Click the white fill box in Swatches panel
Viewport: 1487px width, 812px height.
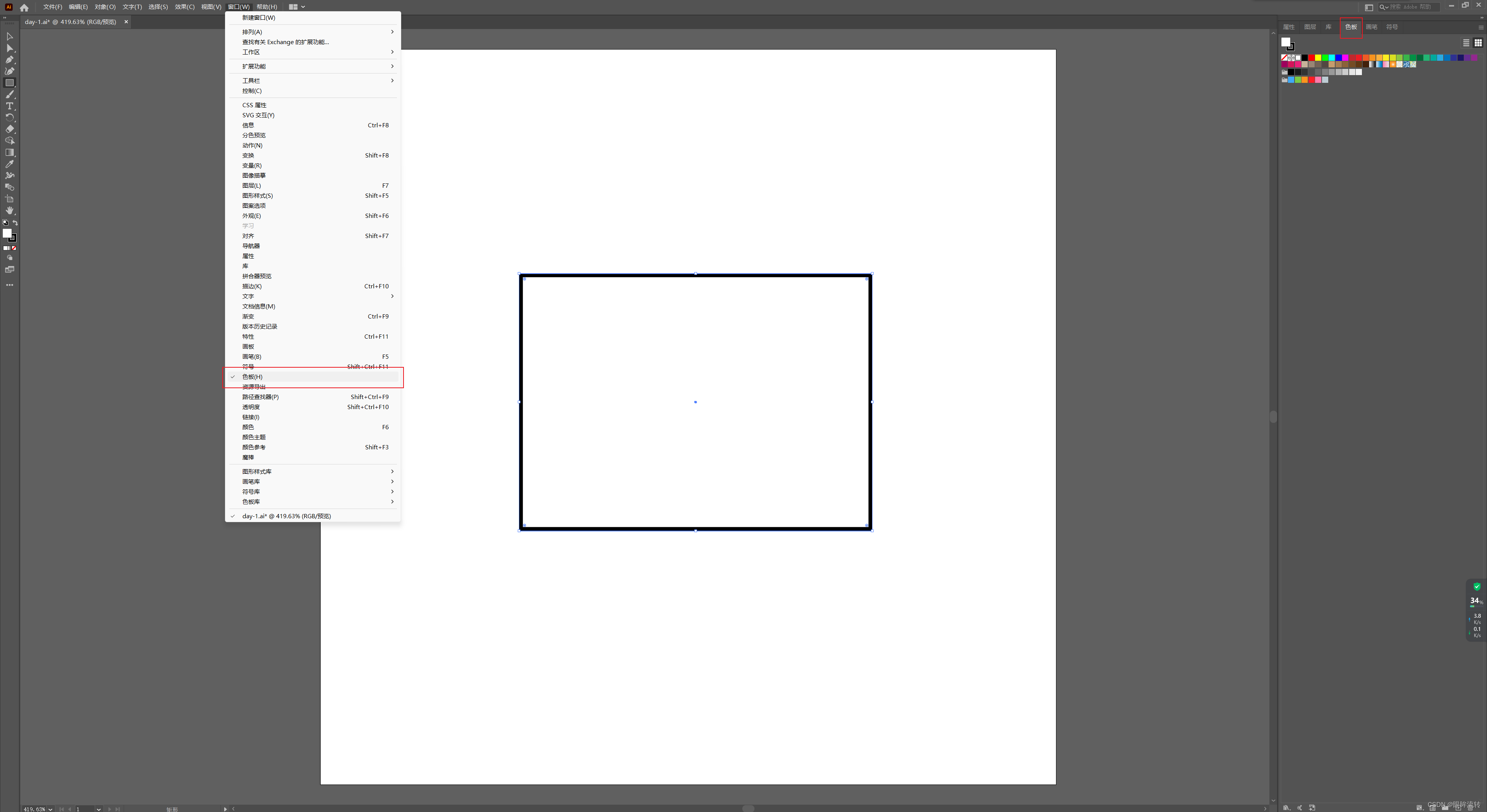[x=1286, y=42]
